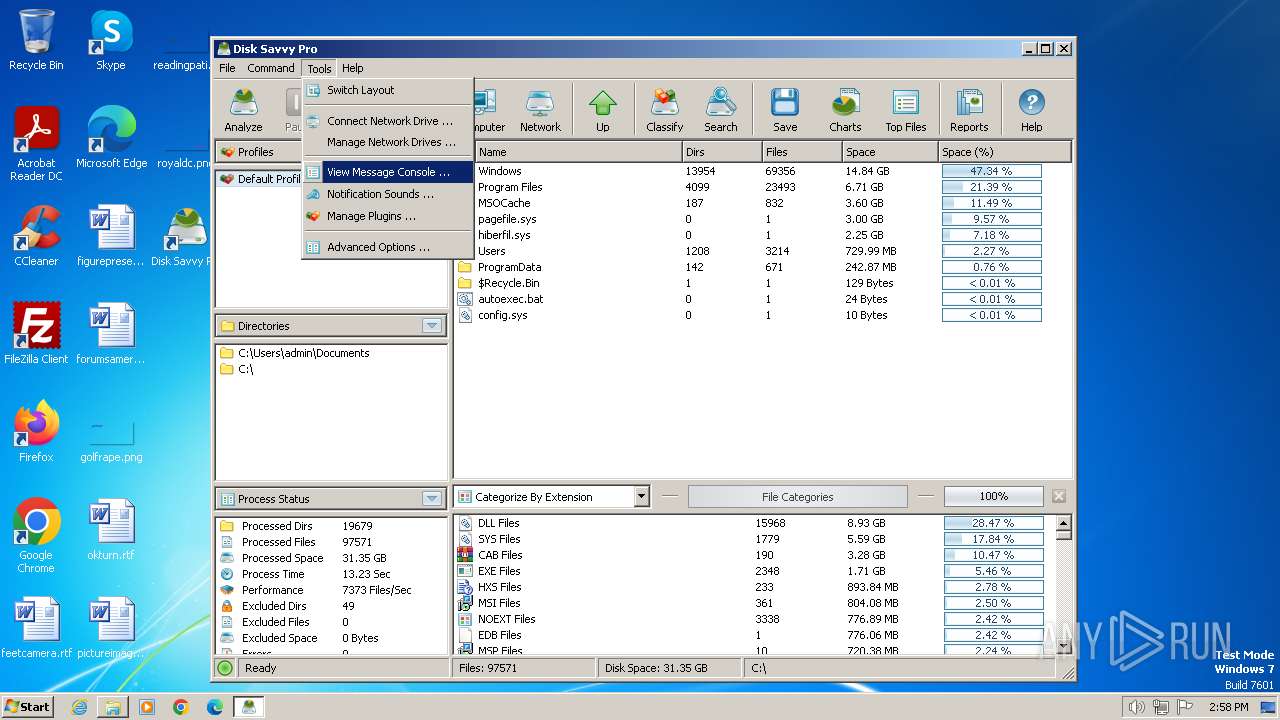
Task: Click the autoexec.bat file icon
Action: 465,299
